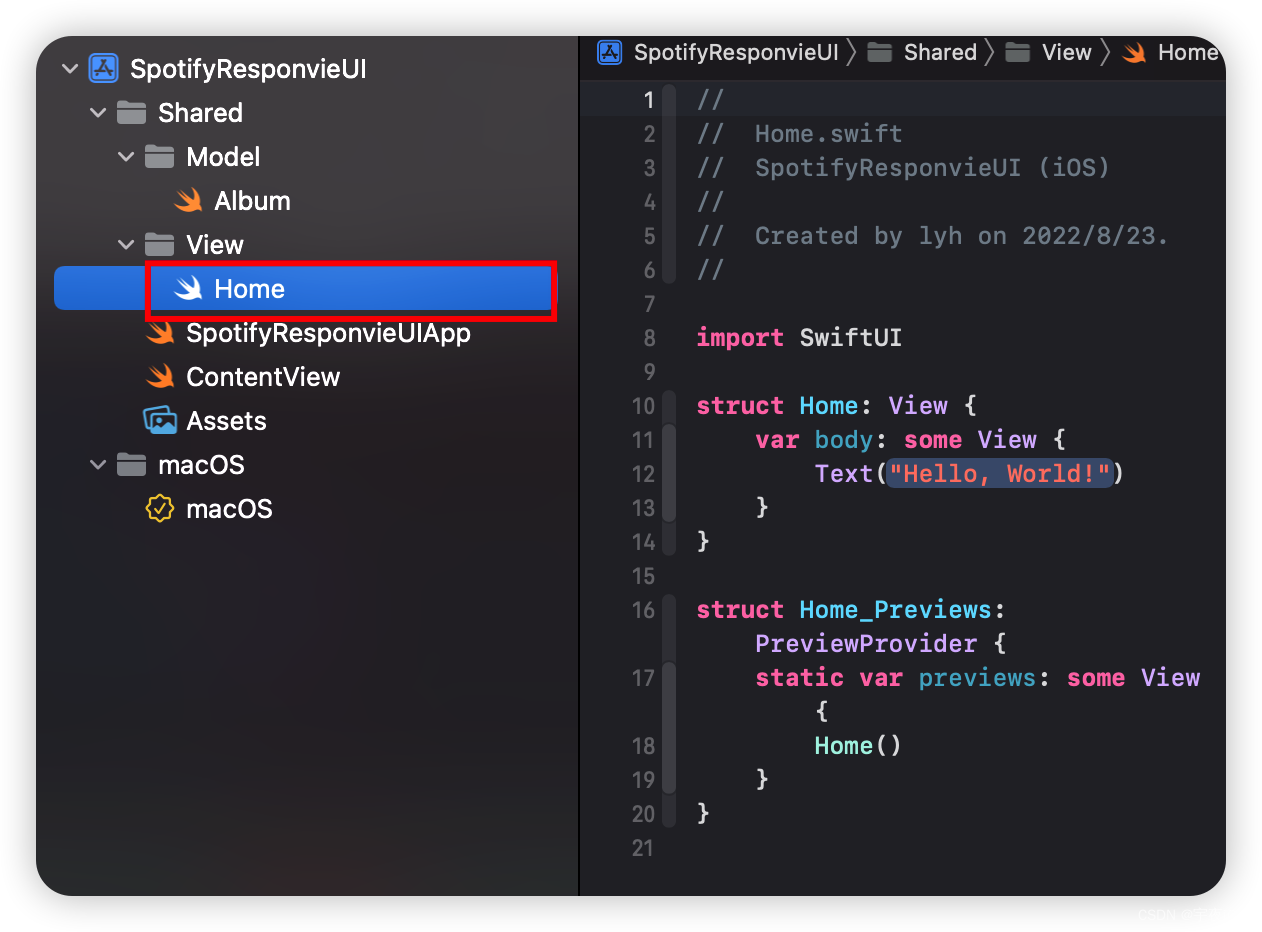Click SpotifyResponvieUI in the breadcrumb bar
1262x932 pixels.
(736, 52)
